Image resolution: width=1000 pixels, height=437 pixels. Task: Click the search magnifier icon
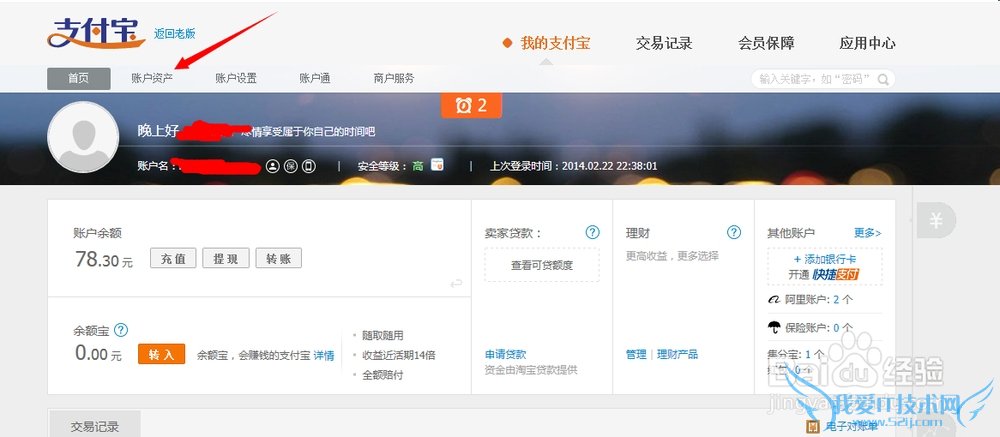click(x=883, y=79)
